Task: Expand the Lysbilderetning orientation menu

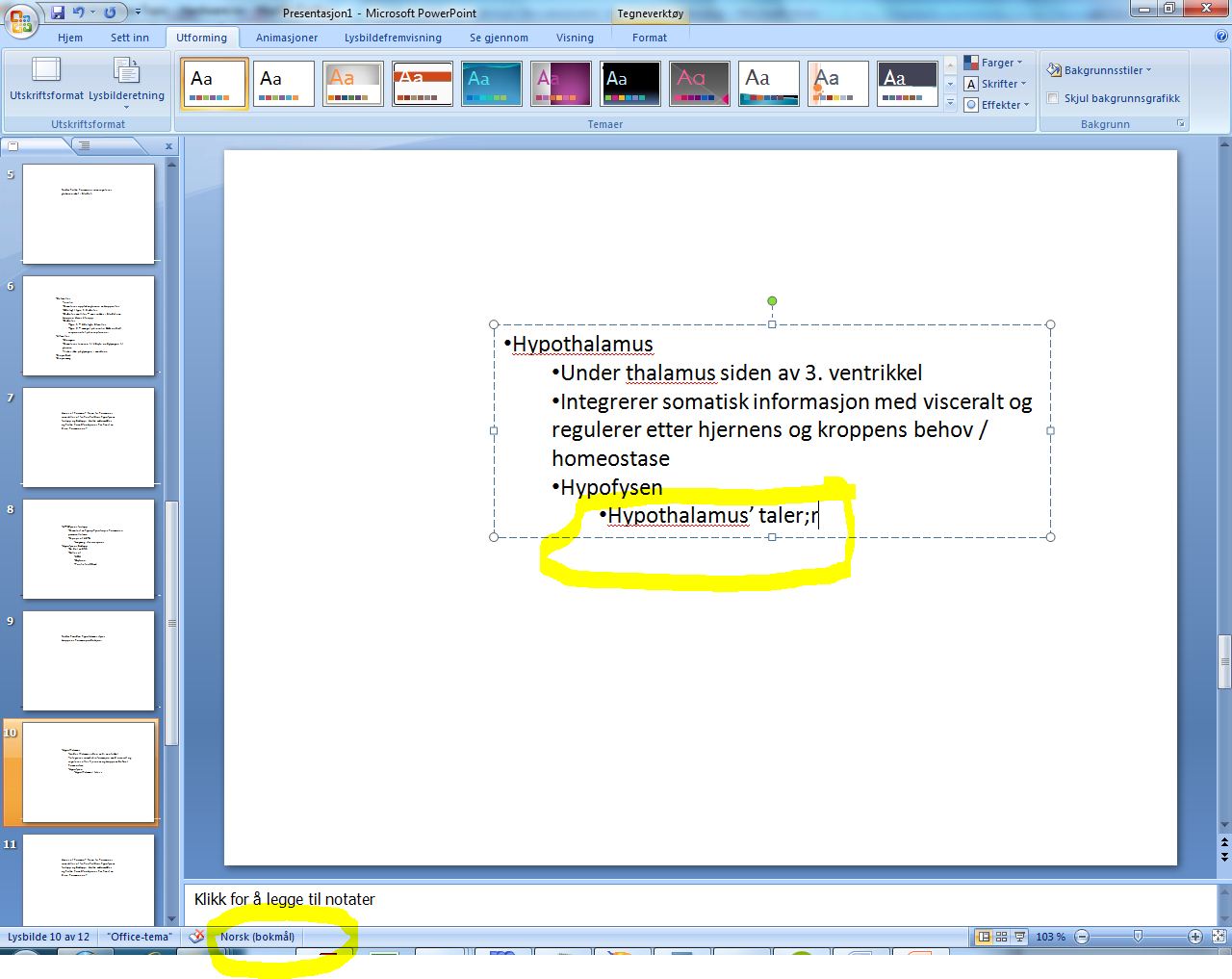Action: click(x=126, y=83)
